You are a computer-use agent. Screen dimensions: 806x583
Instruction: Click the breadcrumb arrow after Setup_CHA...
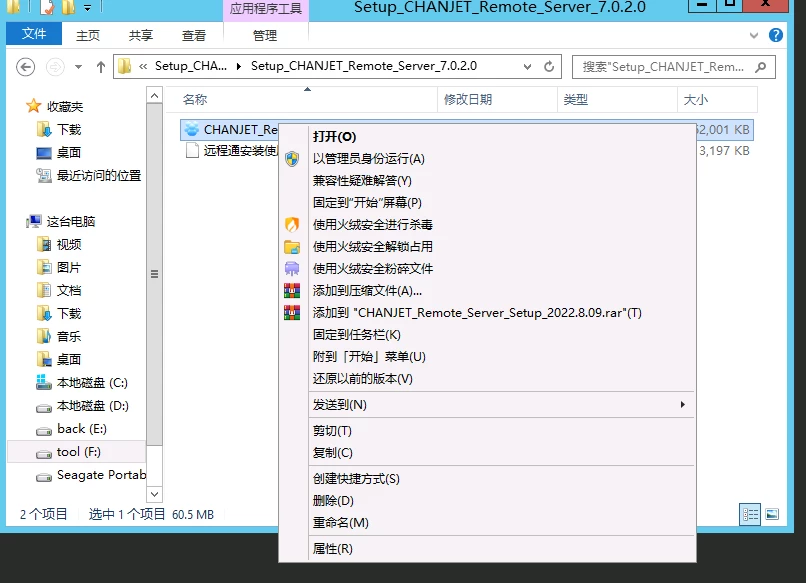[239, 66]
